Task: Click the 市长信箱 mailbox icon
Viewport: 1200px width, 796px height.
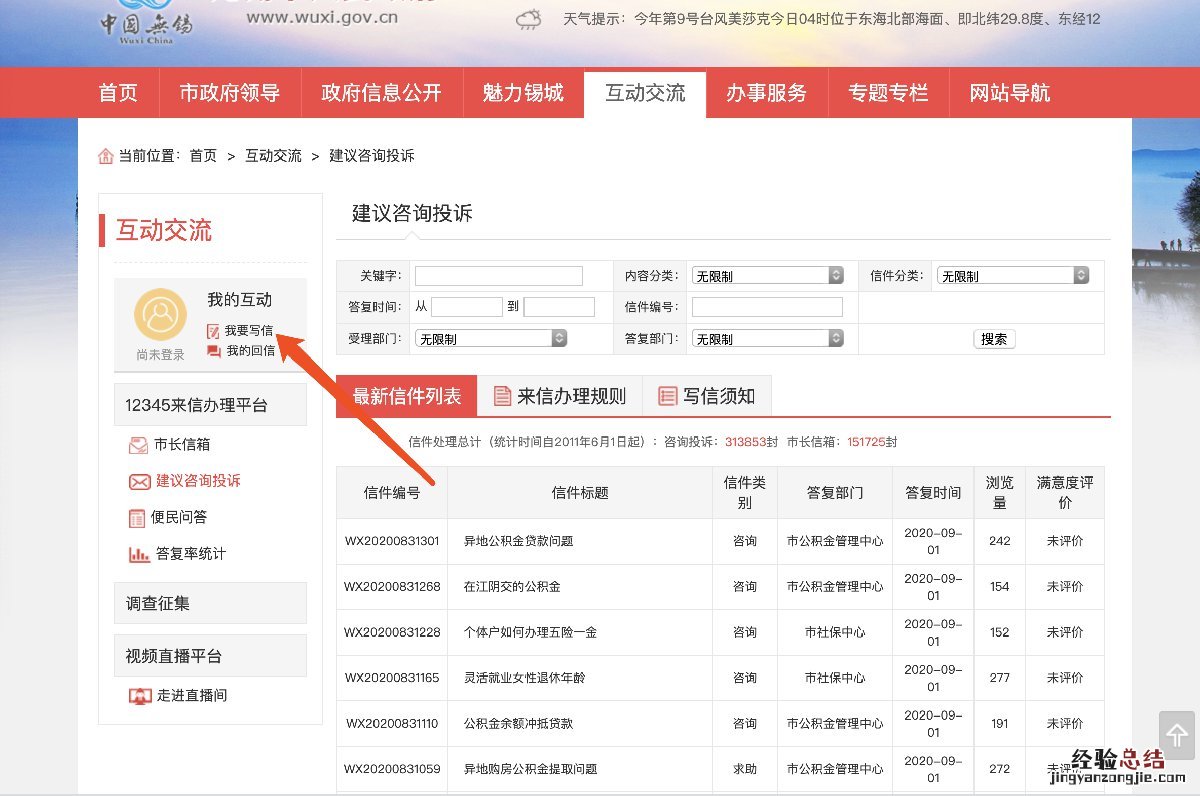Action: [x=138, y=445]
